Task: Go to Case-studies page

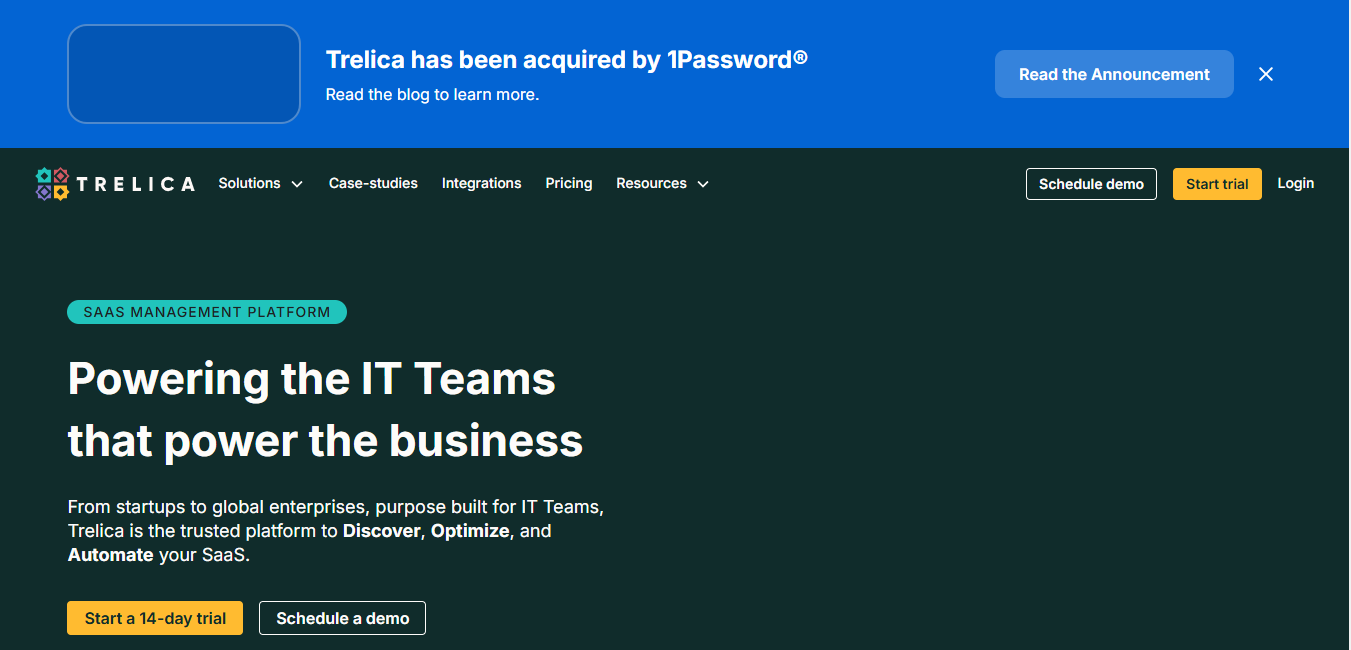Action: tap(373, 184)
